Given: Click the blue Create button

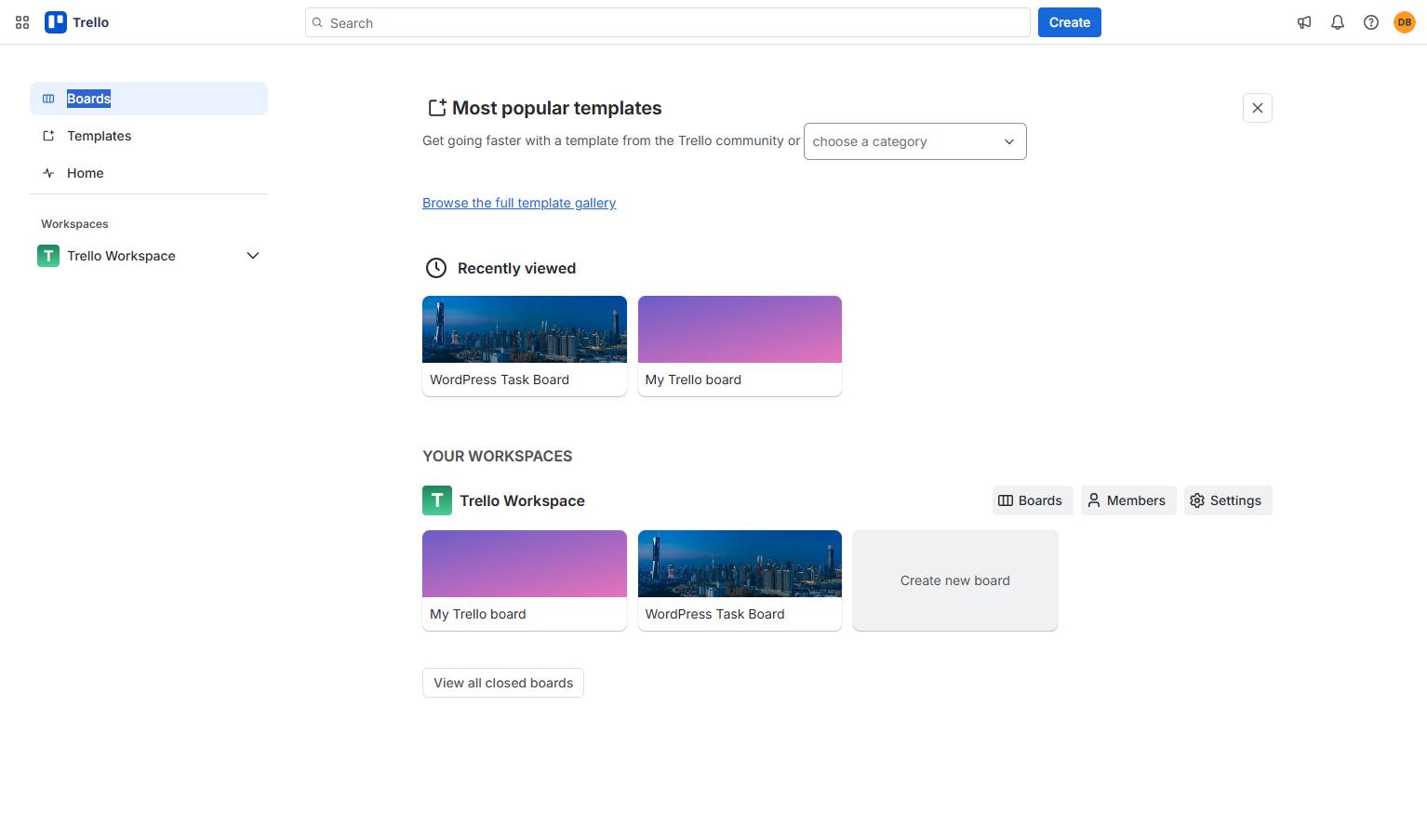Looking at the screenshot, I should pyautogui.click(x=1070, y=22).
